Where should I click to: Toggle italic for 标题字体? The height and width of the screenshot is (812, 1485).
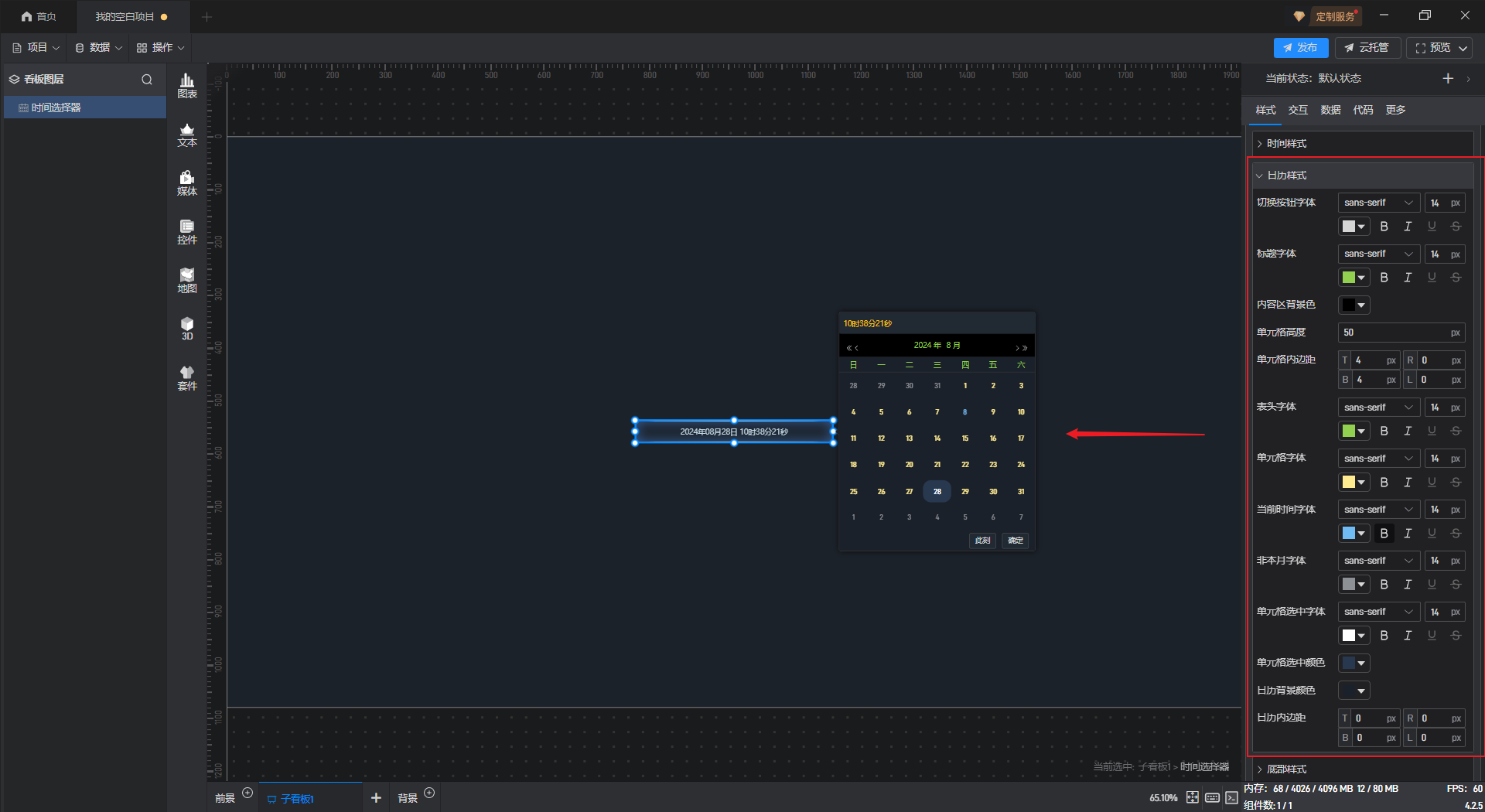click(x=1408, y=278)
